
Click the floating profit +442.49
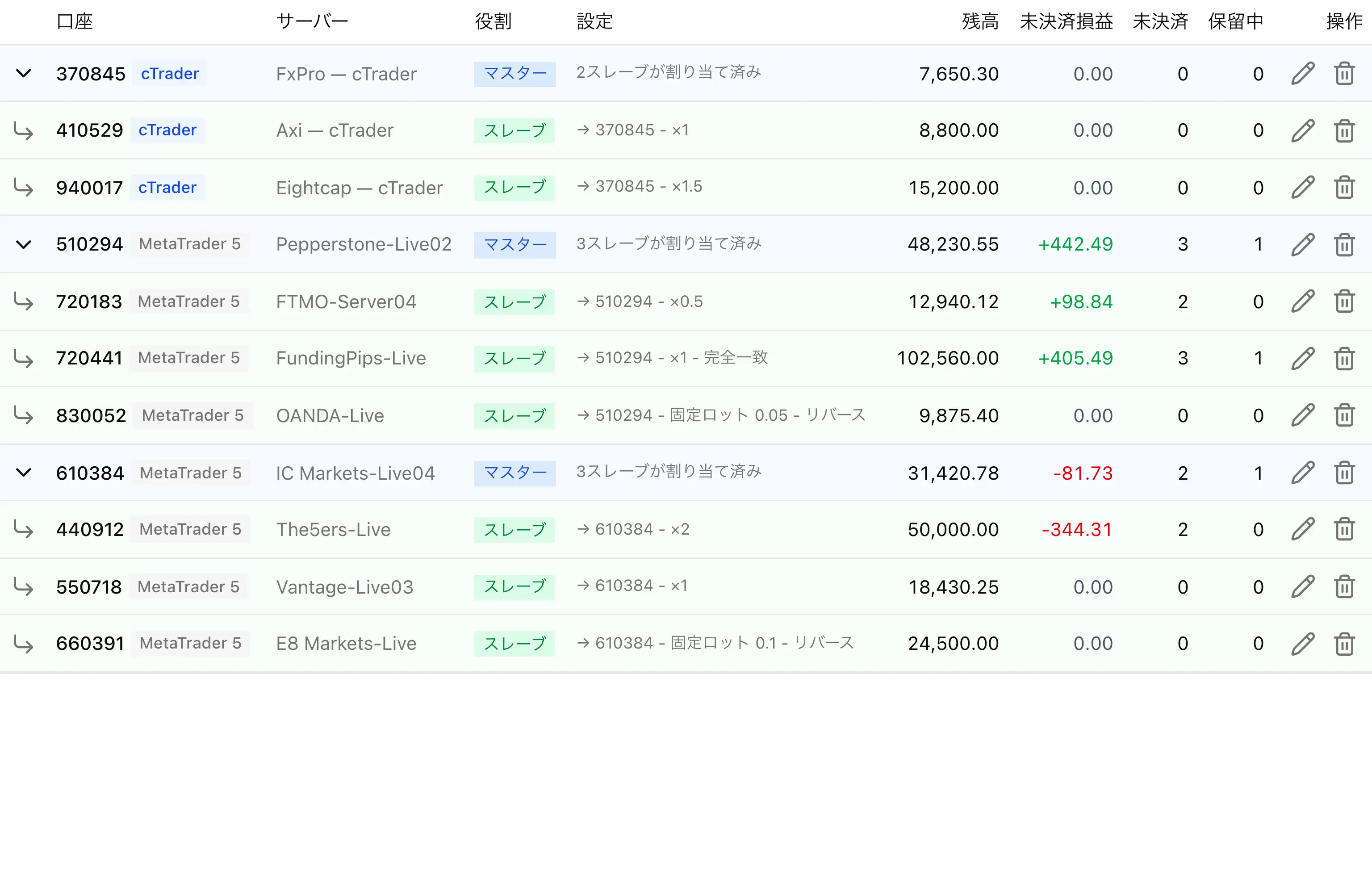click(x=1075, y=244)
